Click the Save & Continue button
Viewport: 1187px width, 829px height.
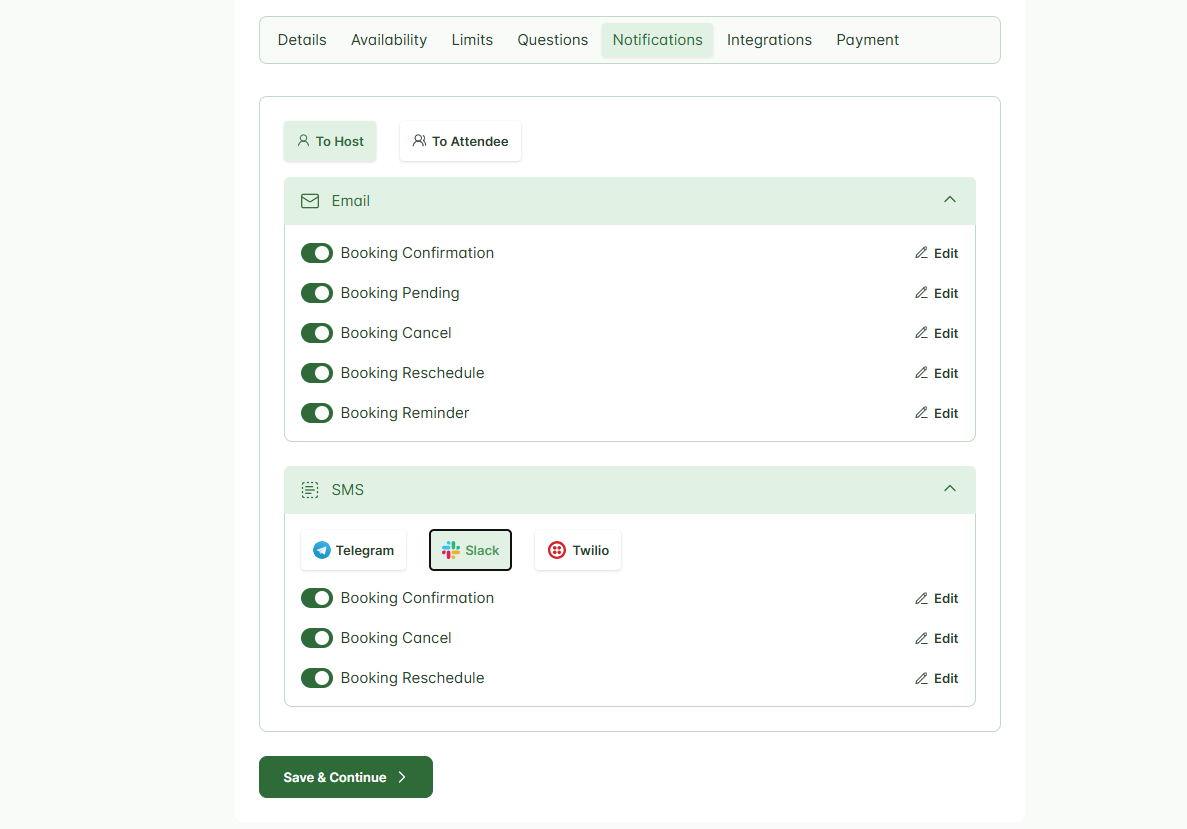click(x=346, y=778)
